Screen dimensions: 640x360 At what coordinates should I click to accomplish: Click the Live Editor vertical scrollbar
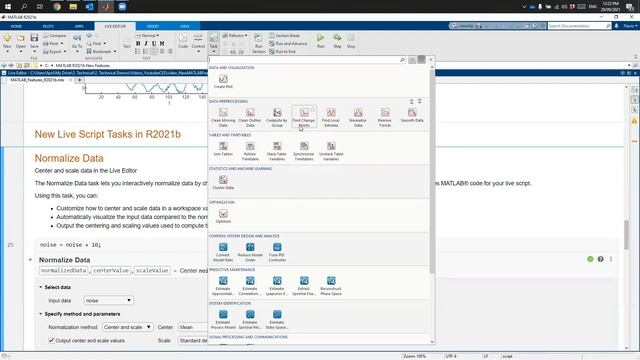pos(627,235)
